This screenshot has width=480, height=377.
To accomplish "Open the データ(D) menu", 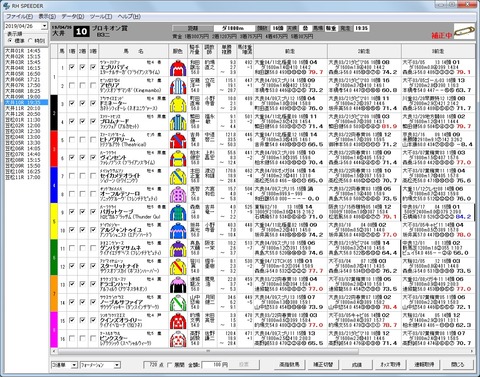I will click(73, 16).
